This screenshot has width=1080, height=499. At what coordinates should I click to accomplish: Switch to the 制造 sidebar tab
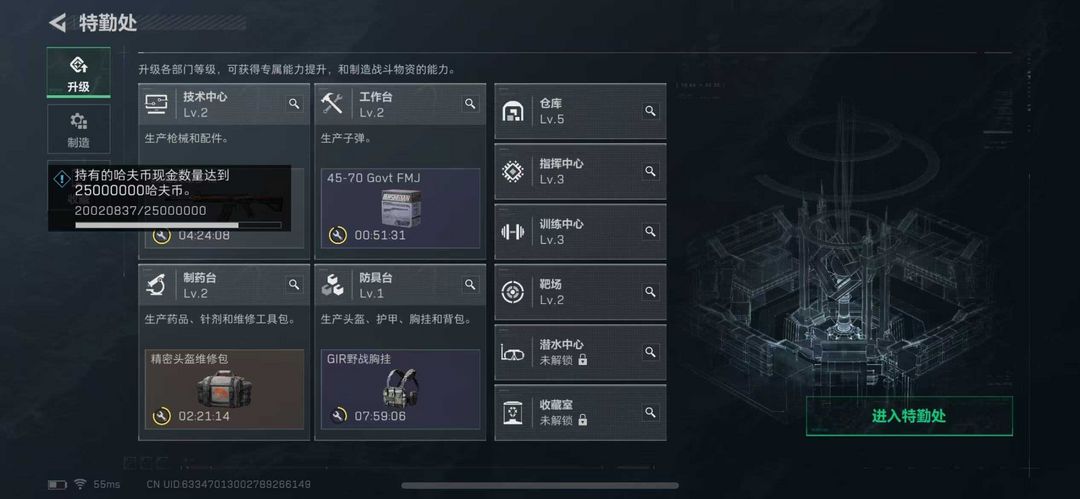click(79, 129)
